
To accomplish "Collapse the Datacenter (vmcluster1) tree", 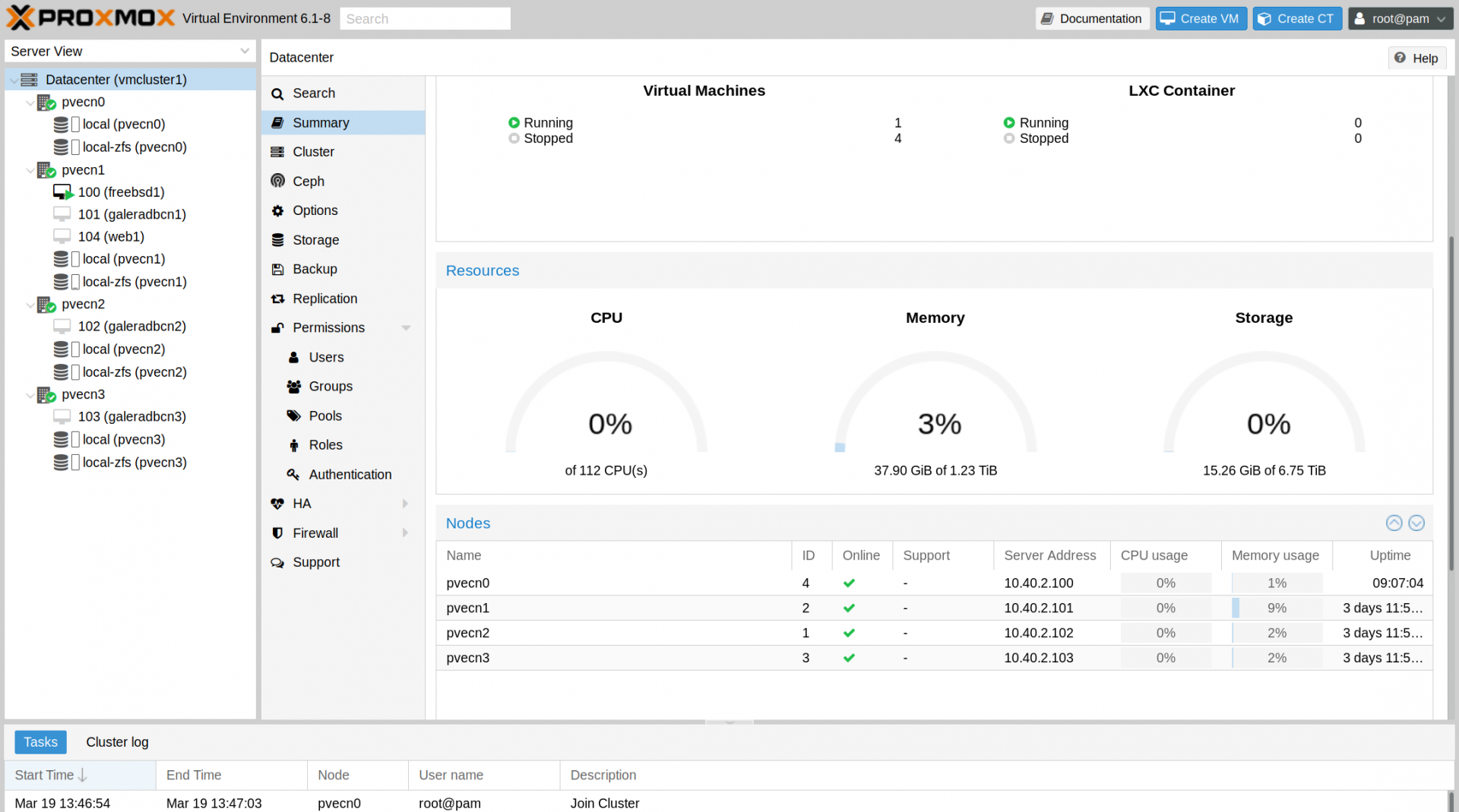I will click(14, 80).
